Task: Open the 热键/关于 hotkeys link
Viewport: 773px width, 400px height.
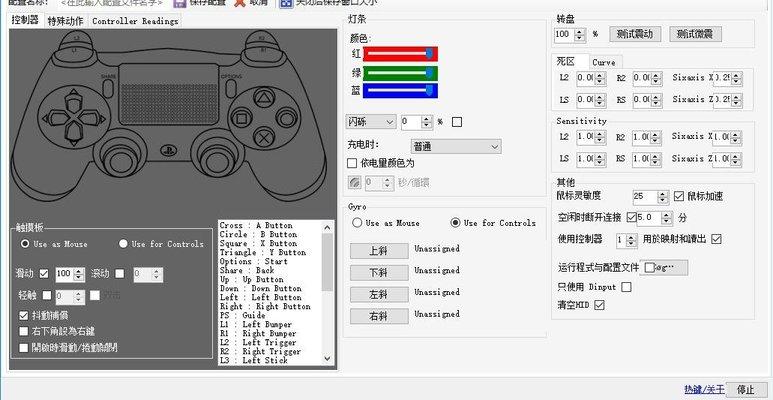Action: [704, 390]
